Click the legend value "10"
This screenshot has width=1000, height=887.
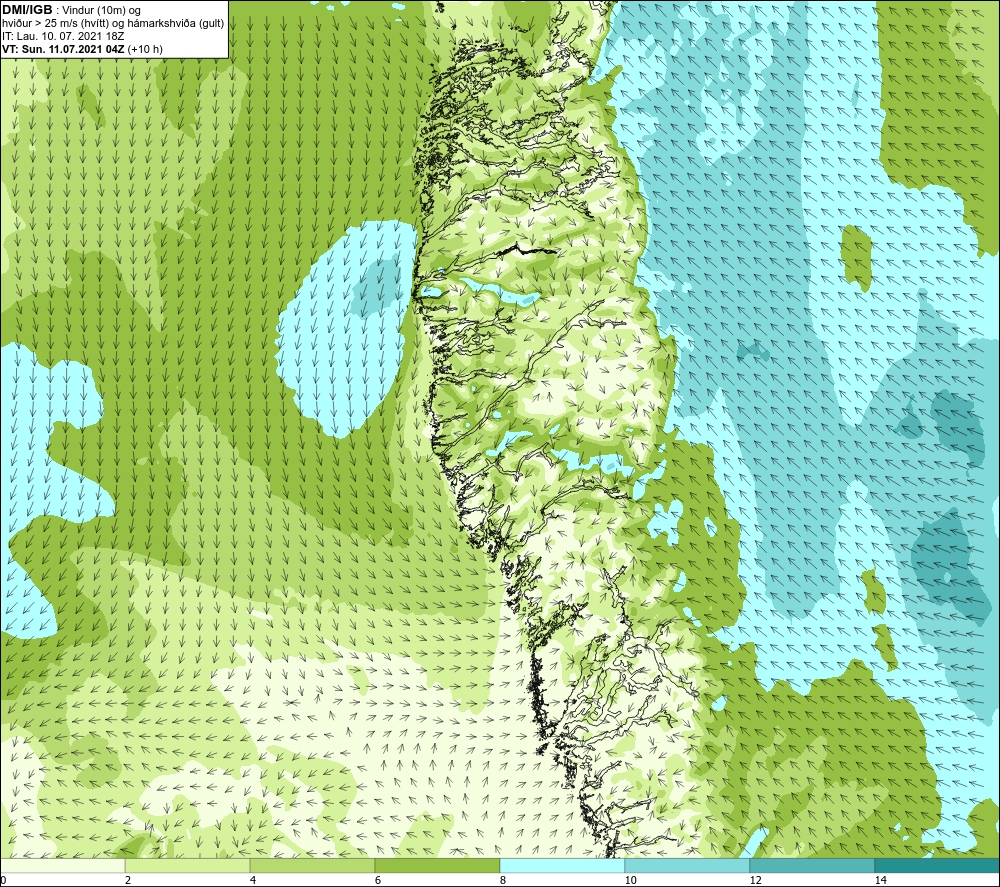point(630,880)
